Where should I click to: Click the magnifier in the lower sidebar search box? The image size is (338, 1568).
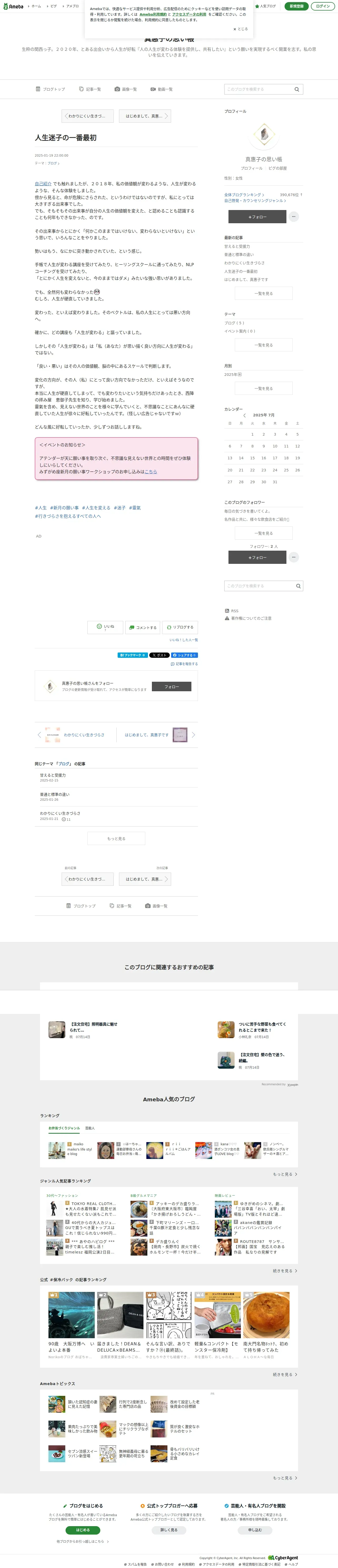coord(299,586)
